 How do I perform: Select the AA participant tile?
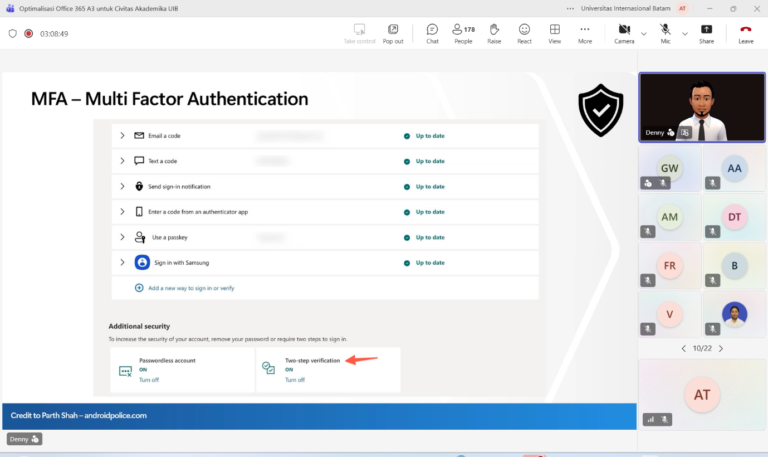pyautogui.click(x=734, y=168)
